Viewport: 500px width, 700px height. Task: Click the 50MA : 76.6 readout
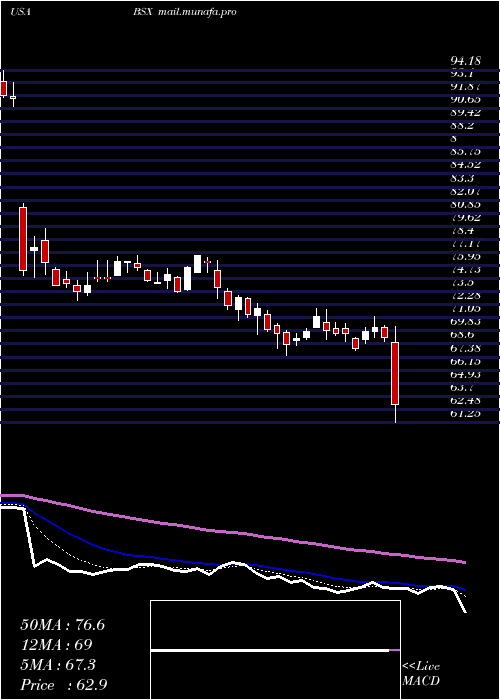[x=62, y=625]
